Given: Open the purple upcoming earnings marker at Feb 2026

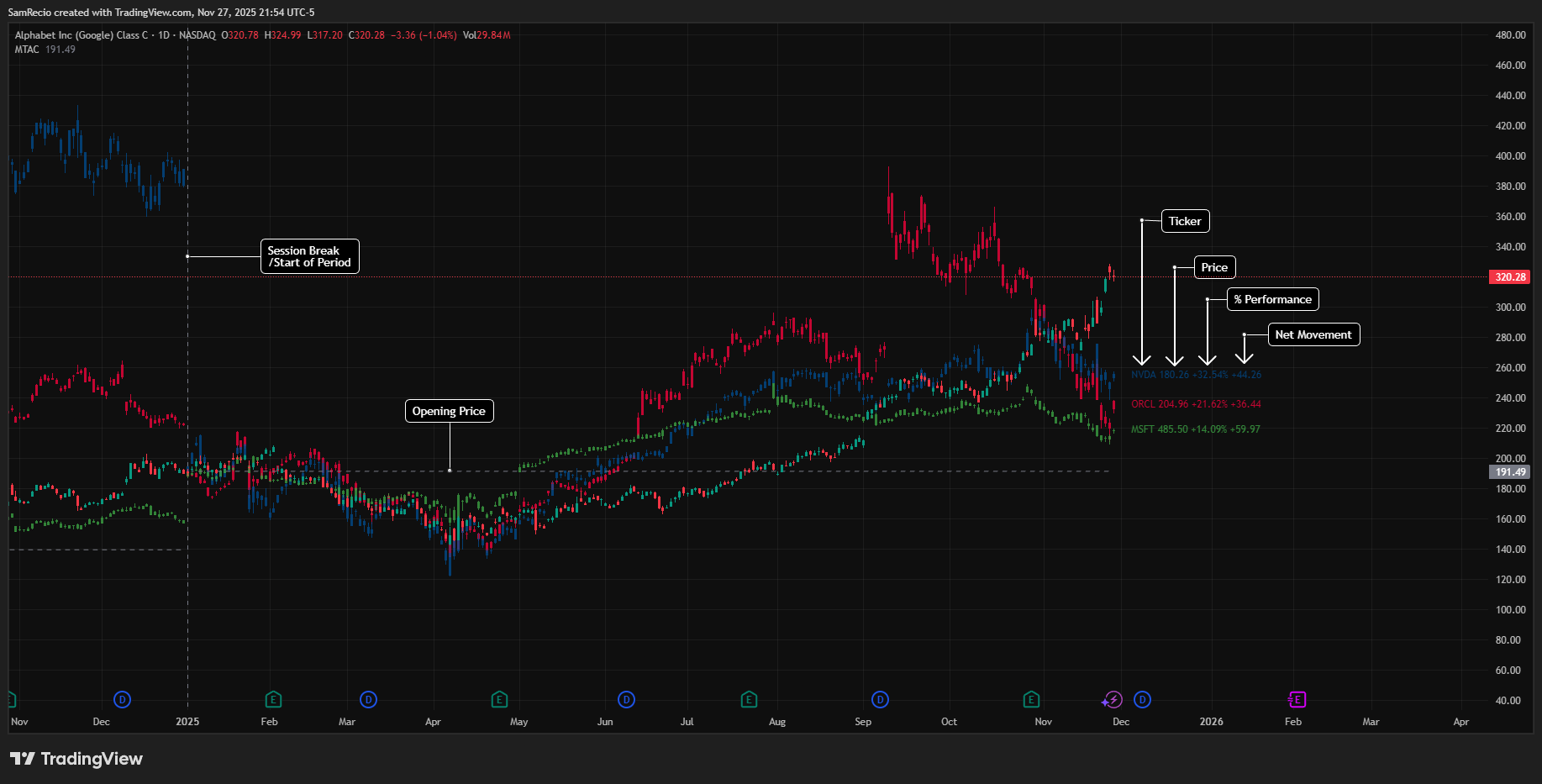Looking at the screenshot, I should [x=1297, y=699].
